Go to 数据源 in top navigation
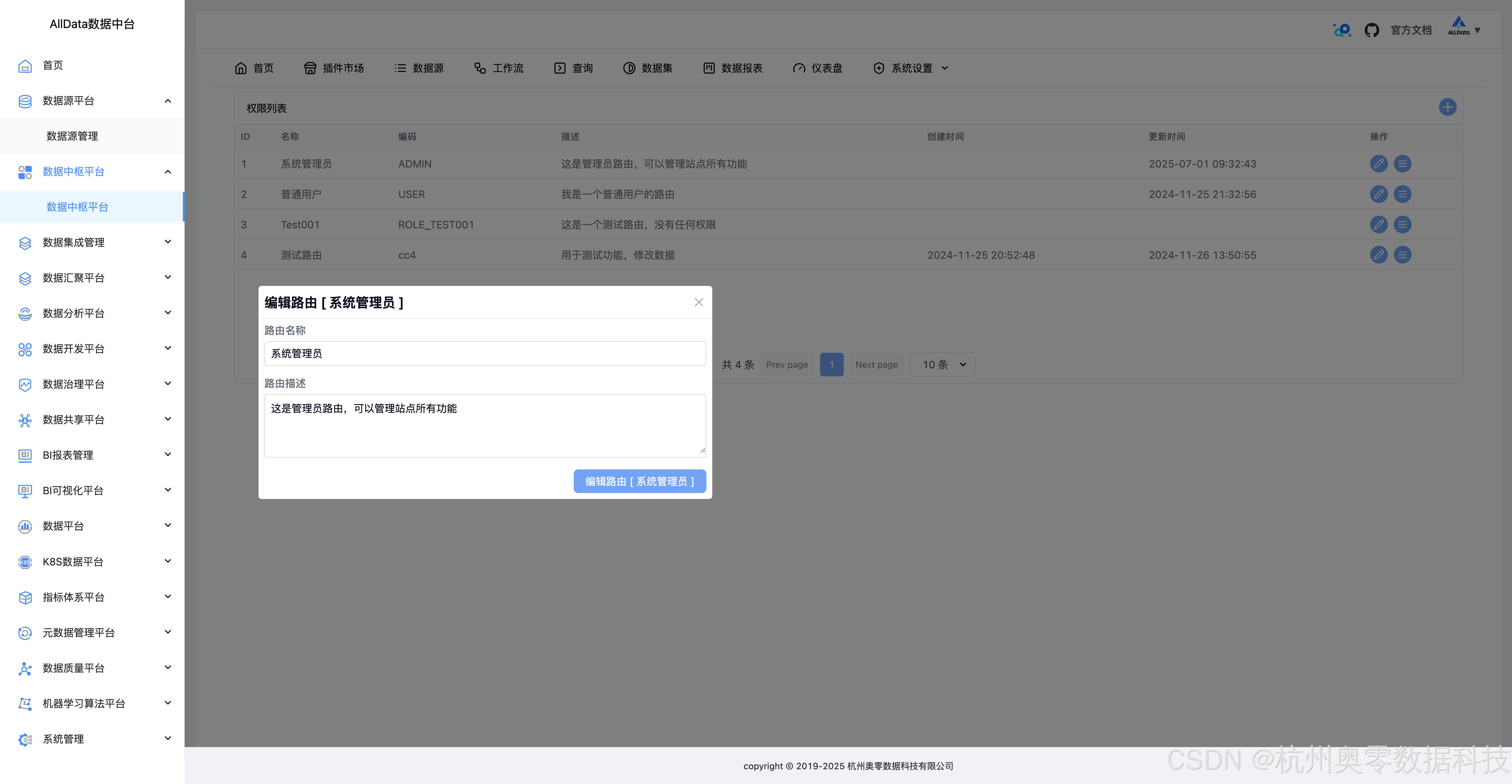Viewport: 1512px width, 784px height. (x=419, y=68)
